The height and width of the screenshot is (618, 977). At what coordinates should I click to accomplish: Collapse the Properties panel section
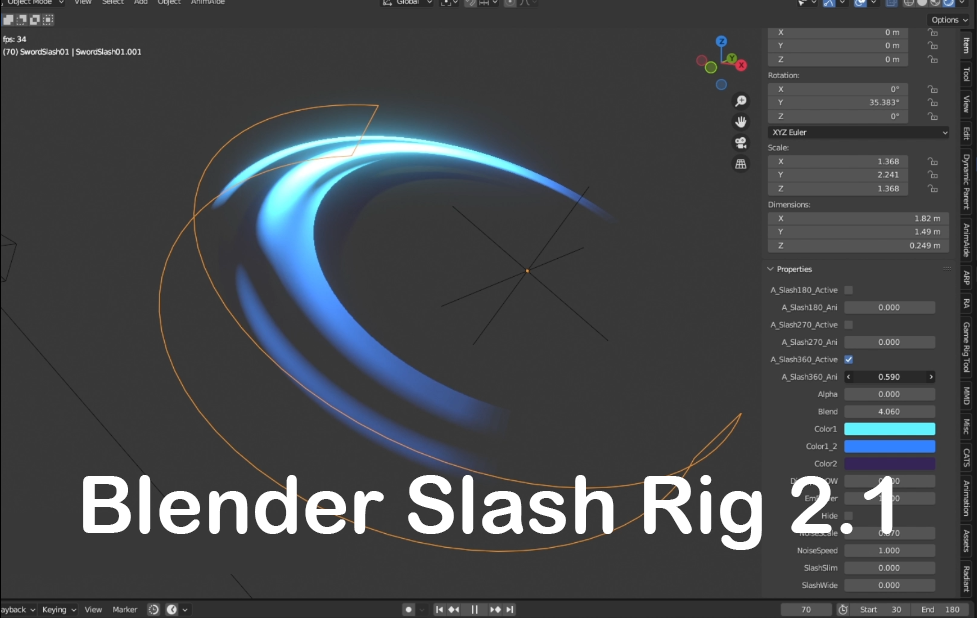[770, 269]
